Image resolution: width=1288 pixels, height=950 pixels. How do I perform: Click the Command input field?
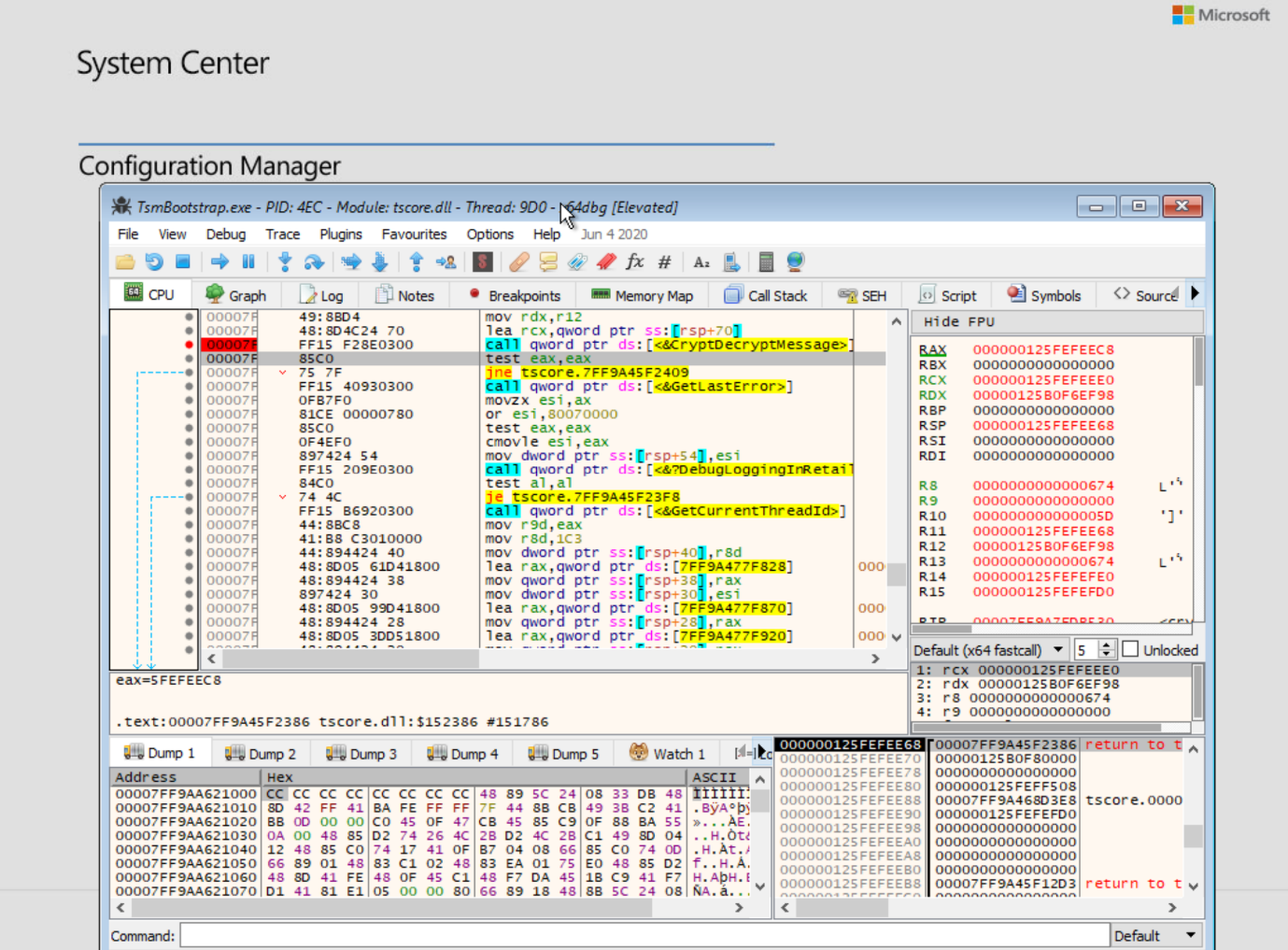pos(644,935)
